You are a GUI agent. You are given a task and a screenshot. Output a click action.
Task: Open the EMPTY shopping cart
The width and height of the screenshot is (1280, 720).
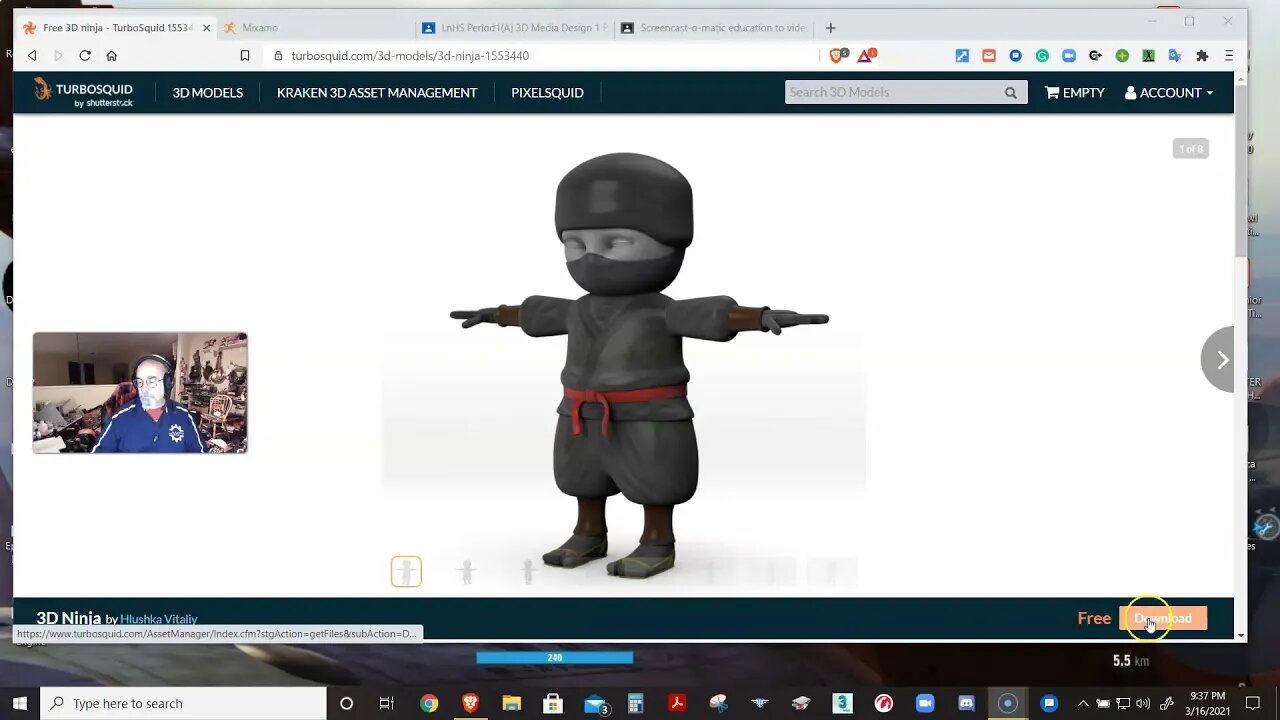pyautogui.click(x=1075, y=92)
